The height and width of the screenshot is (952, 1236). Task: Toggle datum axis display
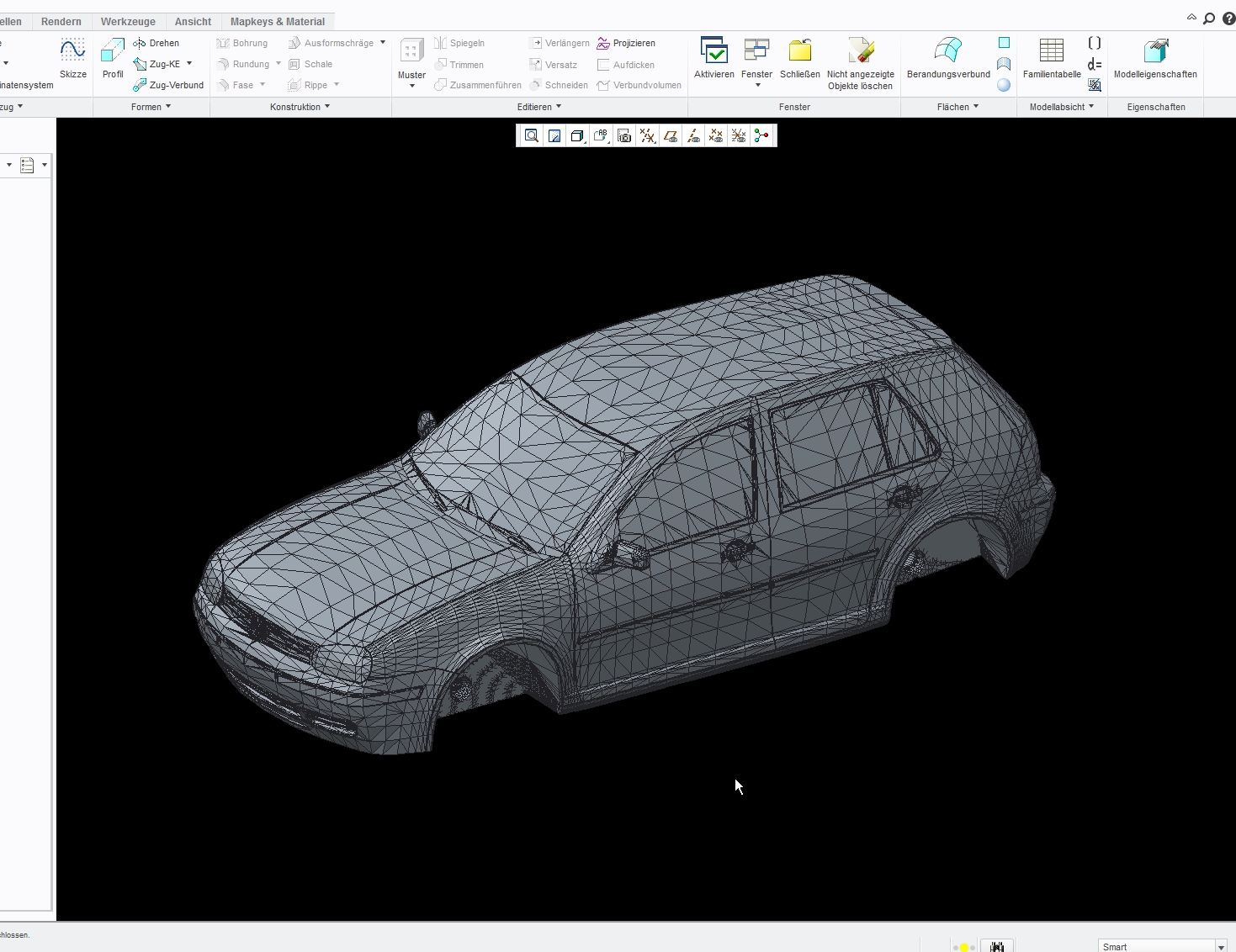click(693, 135)
